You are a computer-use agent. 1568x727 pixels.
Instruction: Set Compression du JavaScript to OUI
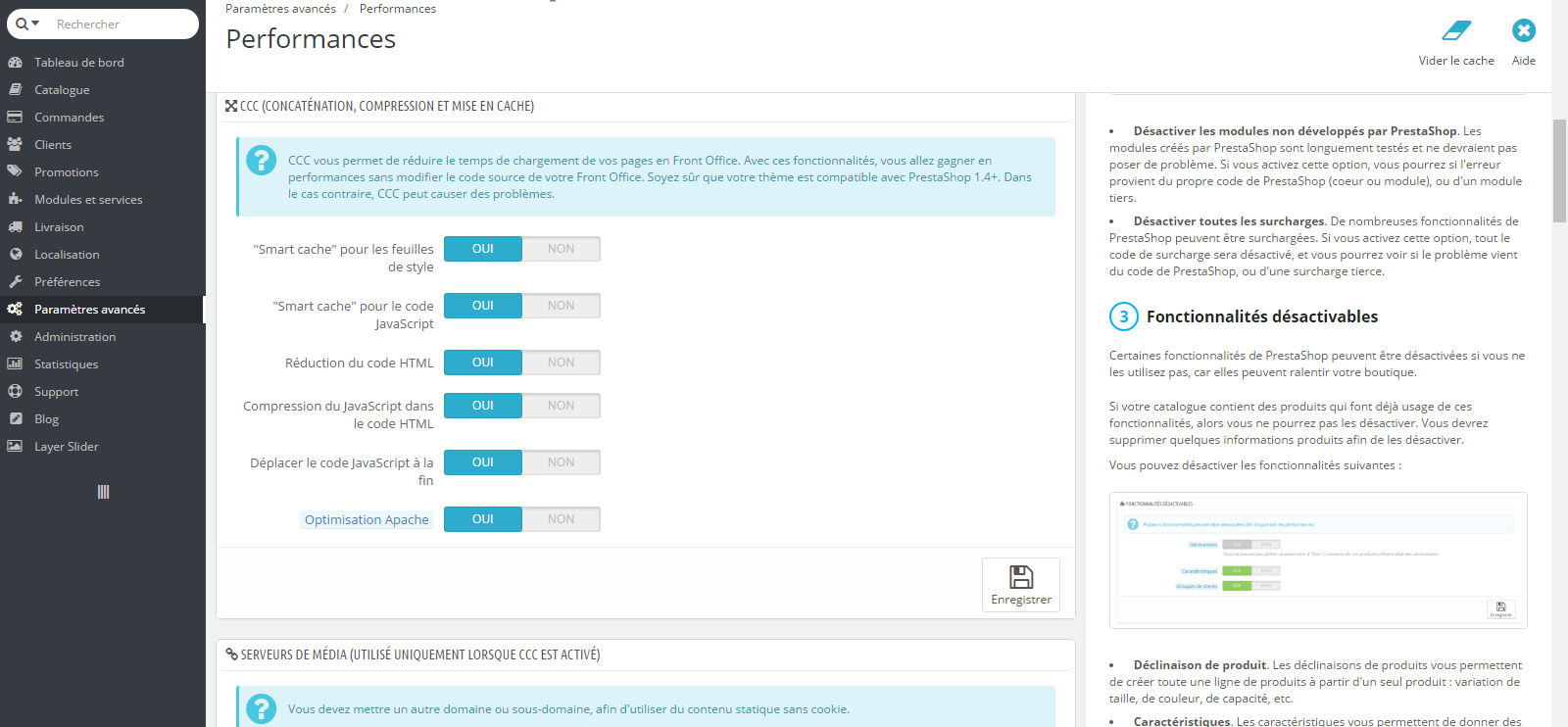coord(483,406)
